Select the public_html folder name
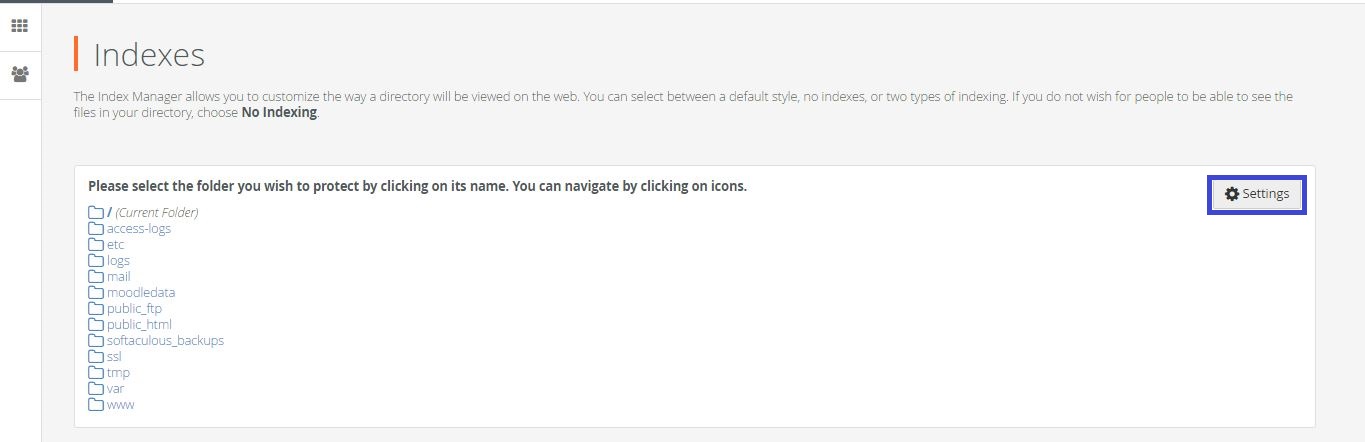Image resolution: width=1365 pixels, height=442 pixels. point(139,324)
